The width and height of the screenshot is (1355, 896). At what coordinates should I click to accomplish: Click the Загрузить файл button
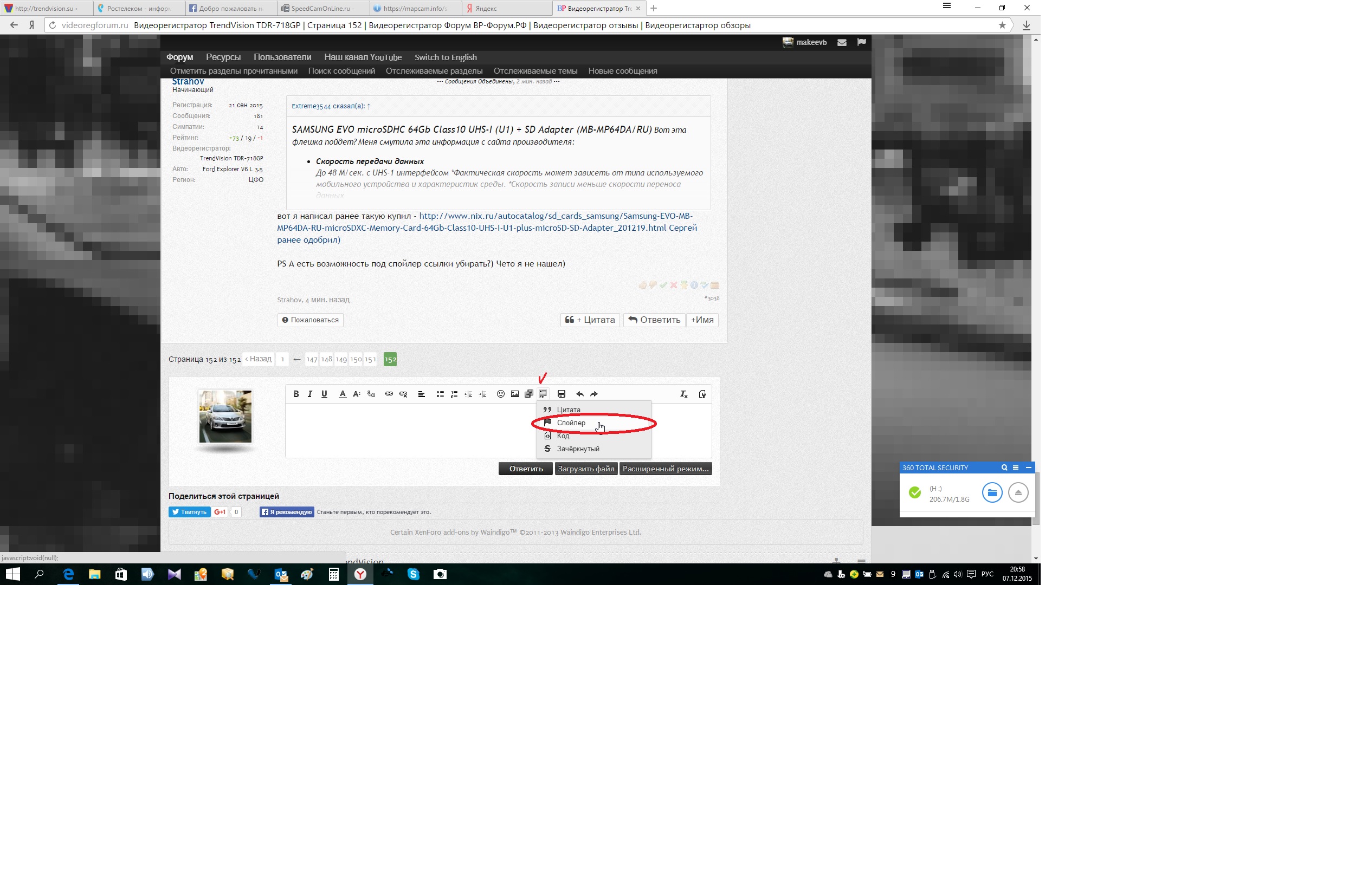586,469
